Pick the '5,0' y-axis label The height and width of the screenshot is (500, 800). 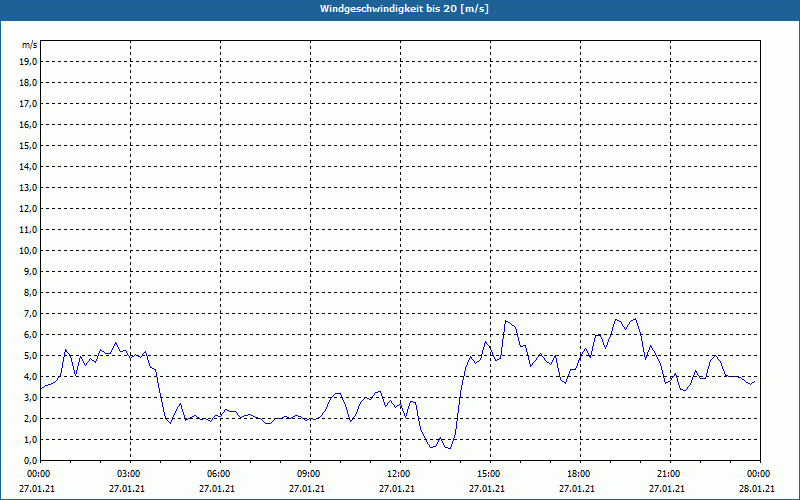[x=30, y=356]
